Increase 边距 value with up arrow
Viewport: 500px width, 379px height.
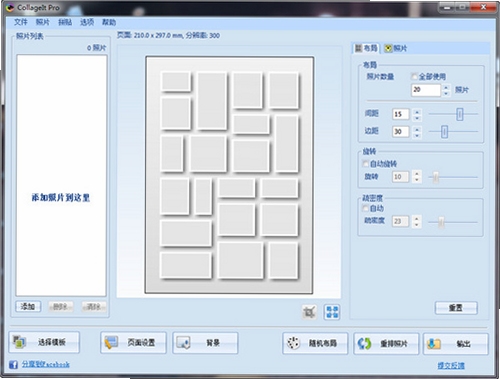[417, 129]
